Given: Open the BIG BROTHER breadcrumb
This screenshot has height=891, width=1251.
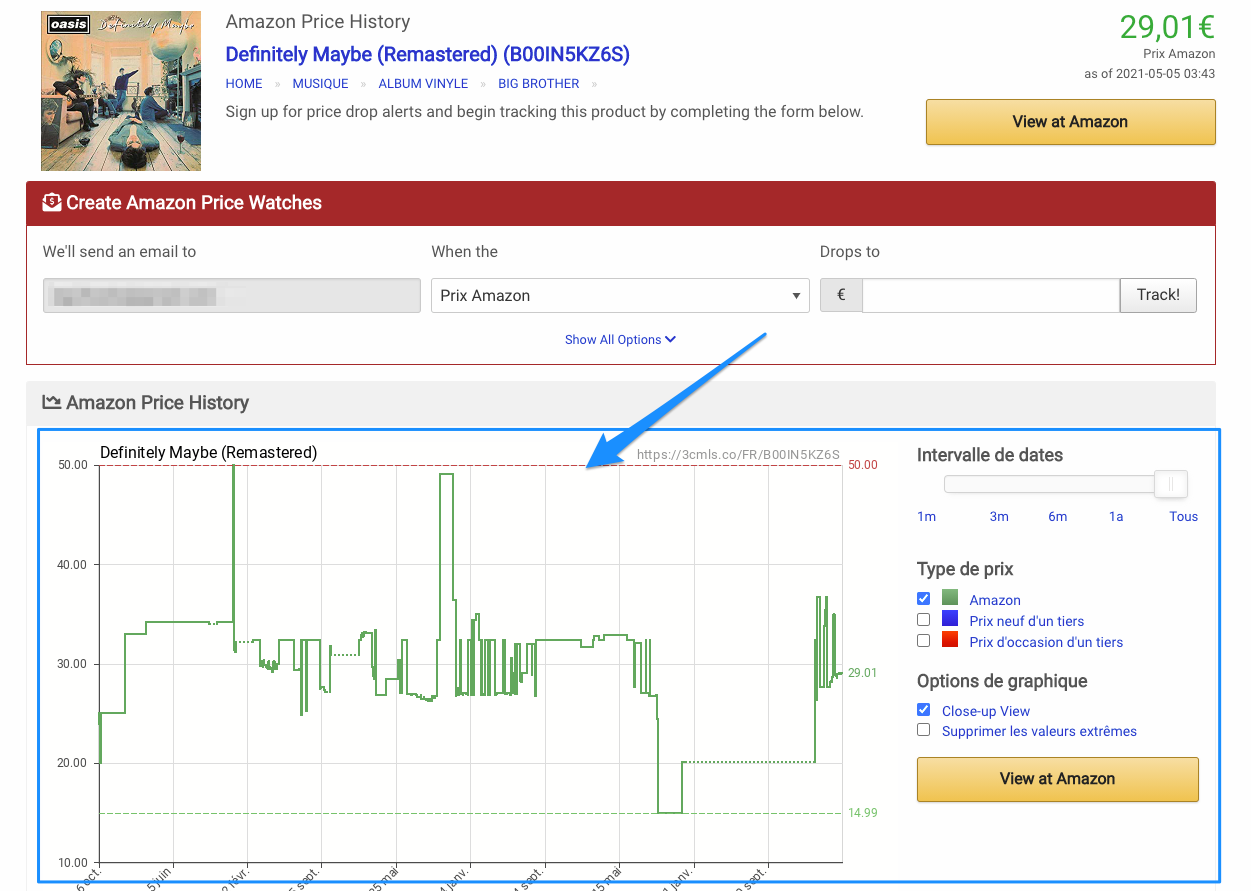Looking at the screenshot, I should coord(539,84).
